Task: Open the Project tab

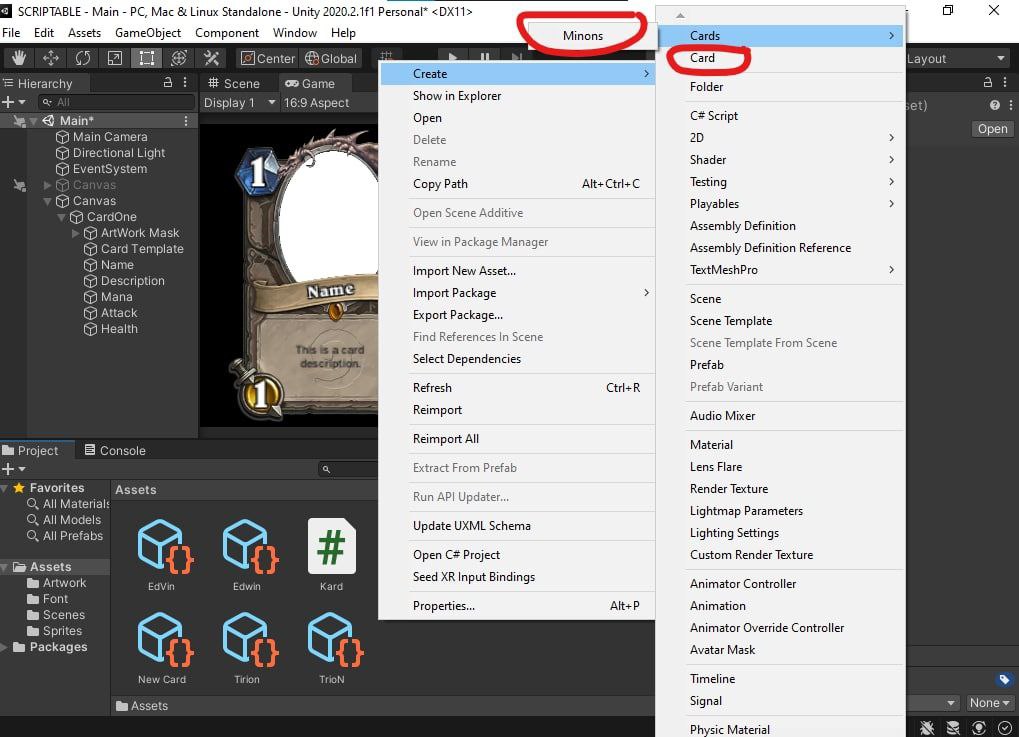Action: point(31,450)
